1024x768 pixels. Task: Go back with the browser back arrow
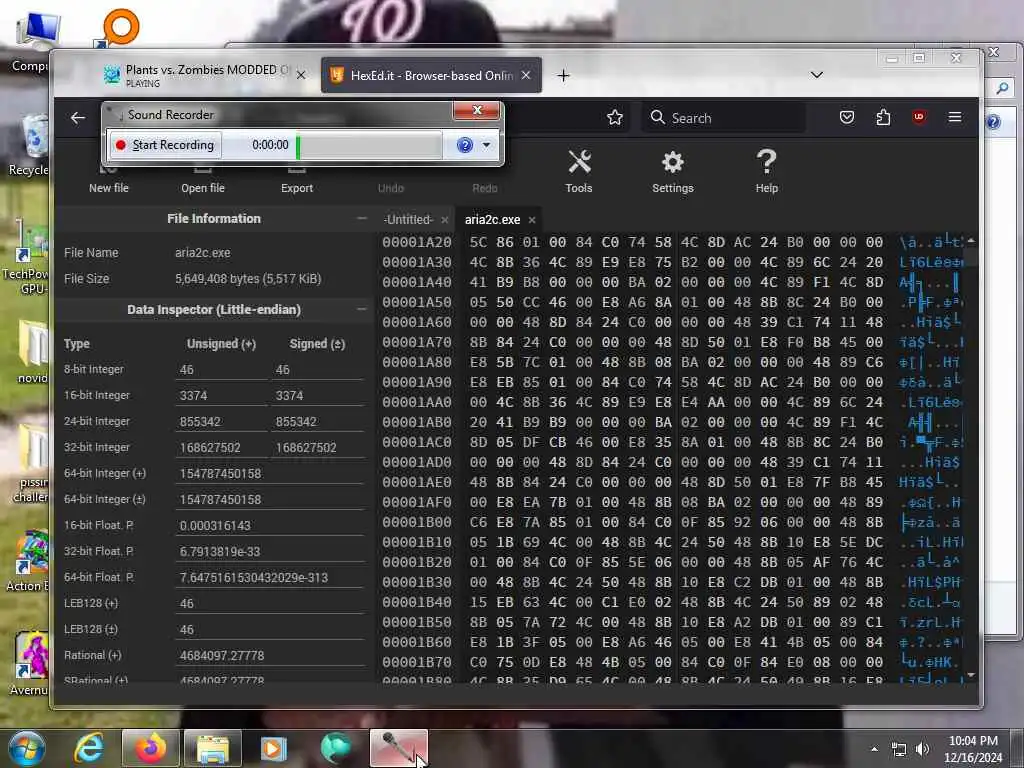click(78, 118)
